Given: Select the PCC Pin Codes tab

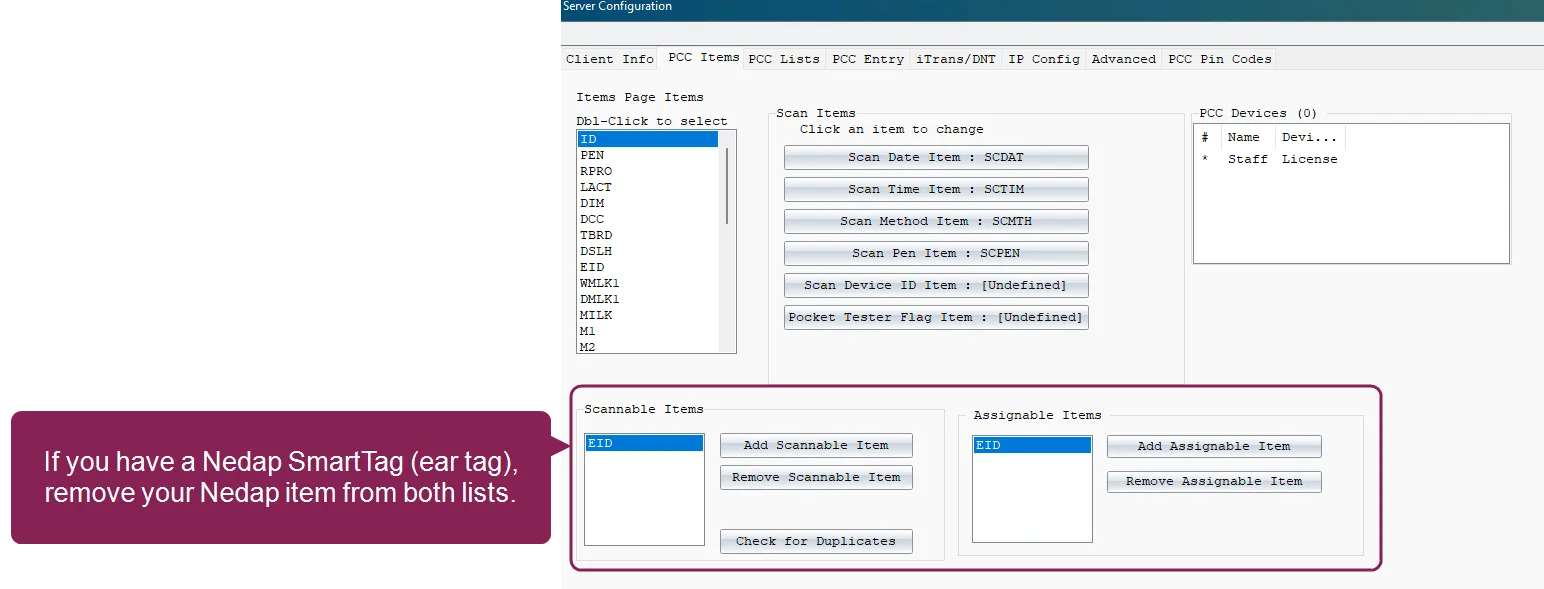Looking at the screenshot, I should pyautogui.click(x=1220, y=59).
